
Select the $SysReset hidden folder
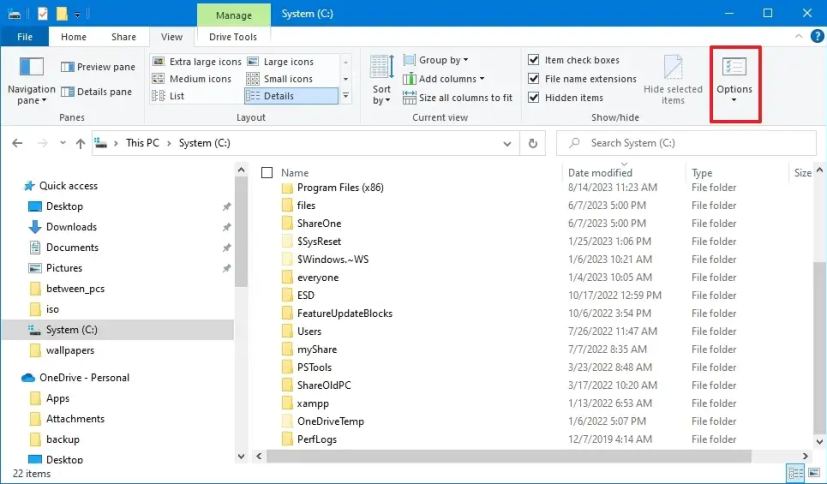[x=319, y=241]
